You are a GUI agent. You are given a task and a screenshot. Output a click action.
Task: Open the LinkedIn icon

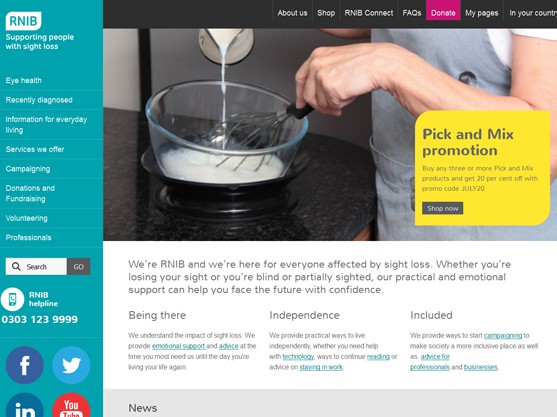click(25, 405)
